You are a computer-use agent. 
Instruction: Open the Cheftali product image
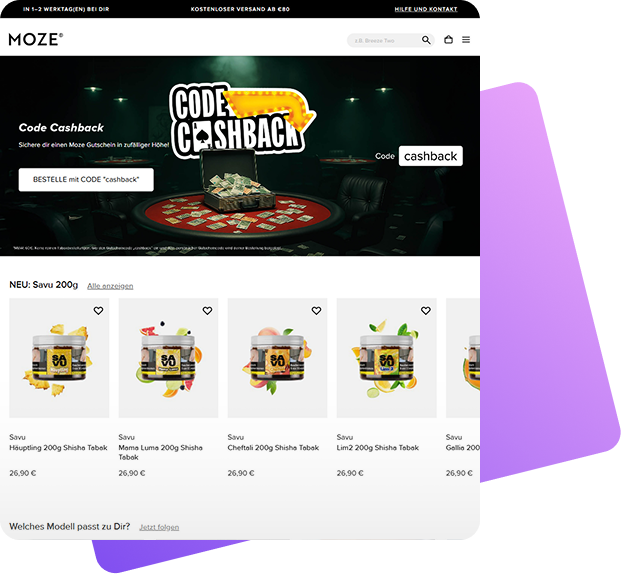coord(277,358)
